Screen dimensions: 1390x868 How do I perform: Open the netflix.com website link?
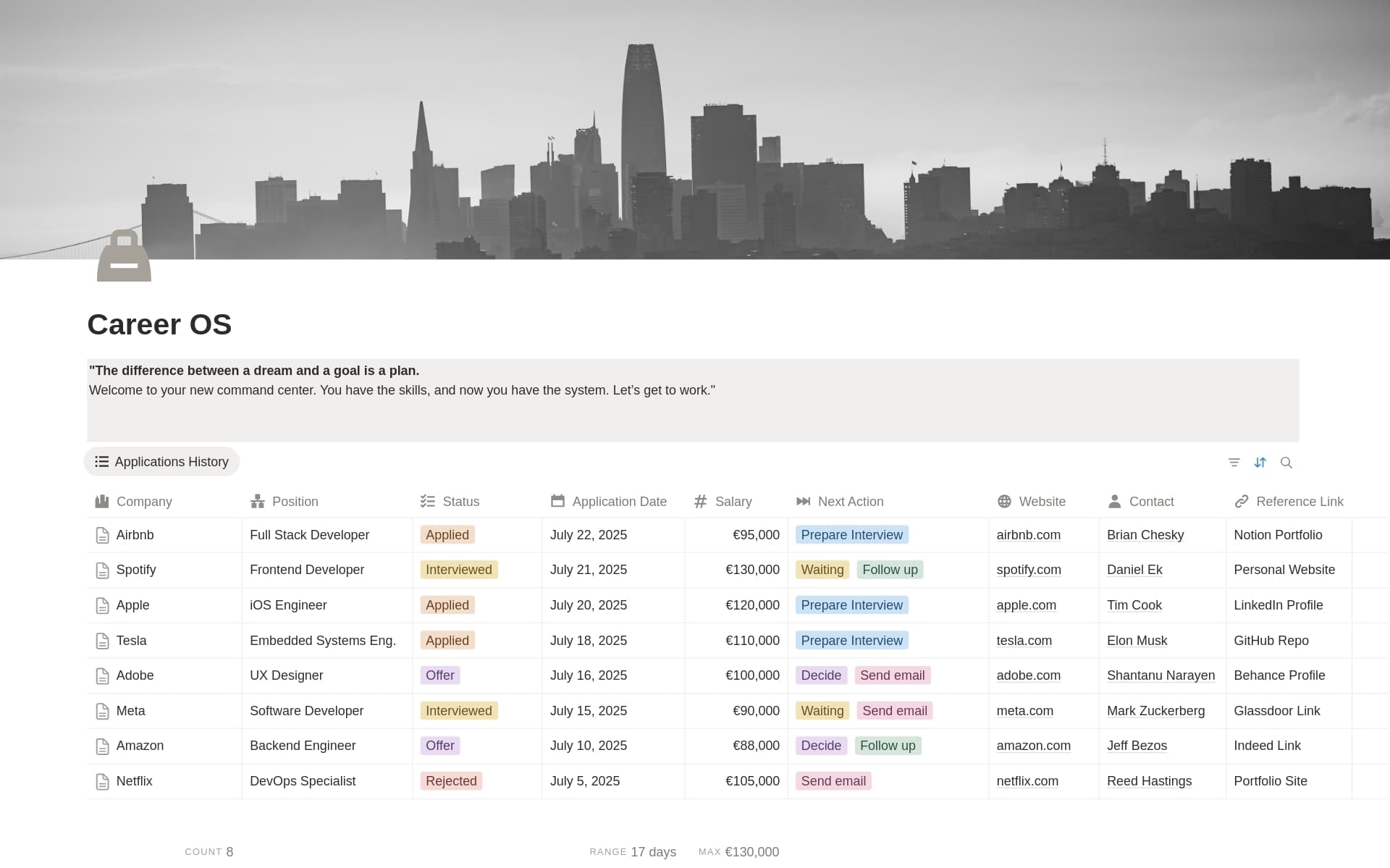click(1027, 781)
